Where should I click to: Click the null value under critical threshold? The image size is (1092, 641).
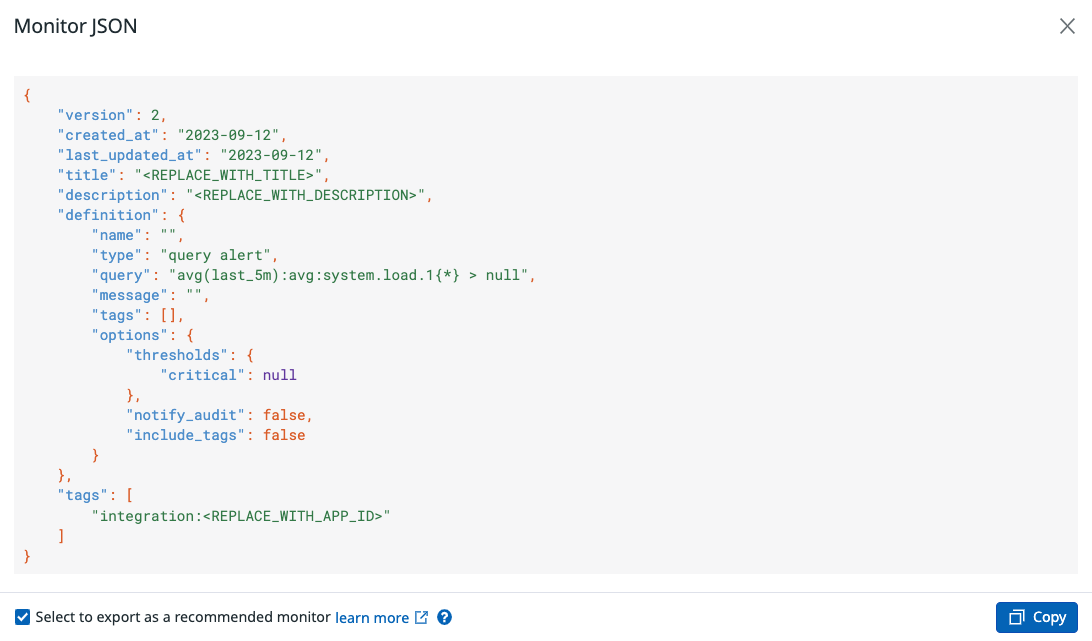point(279,375)
